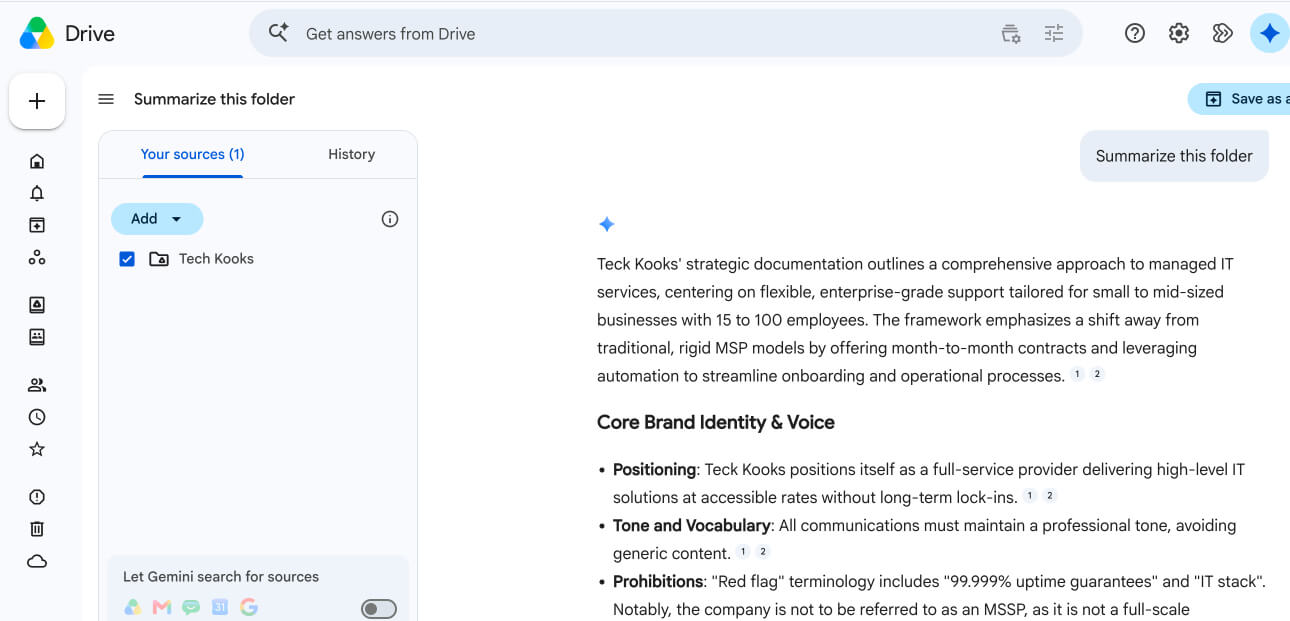Toggle Let Gemini search for sources switch
Screen dimensions: 1290x621
pos(379,609)
